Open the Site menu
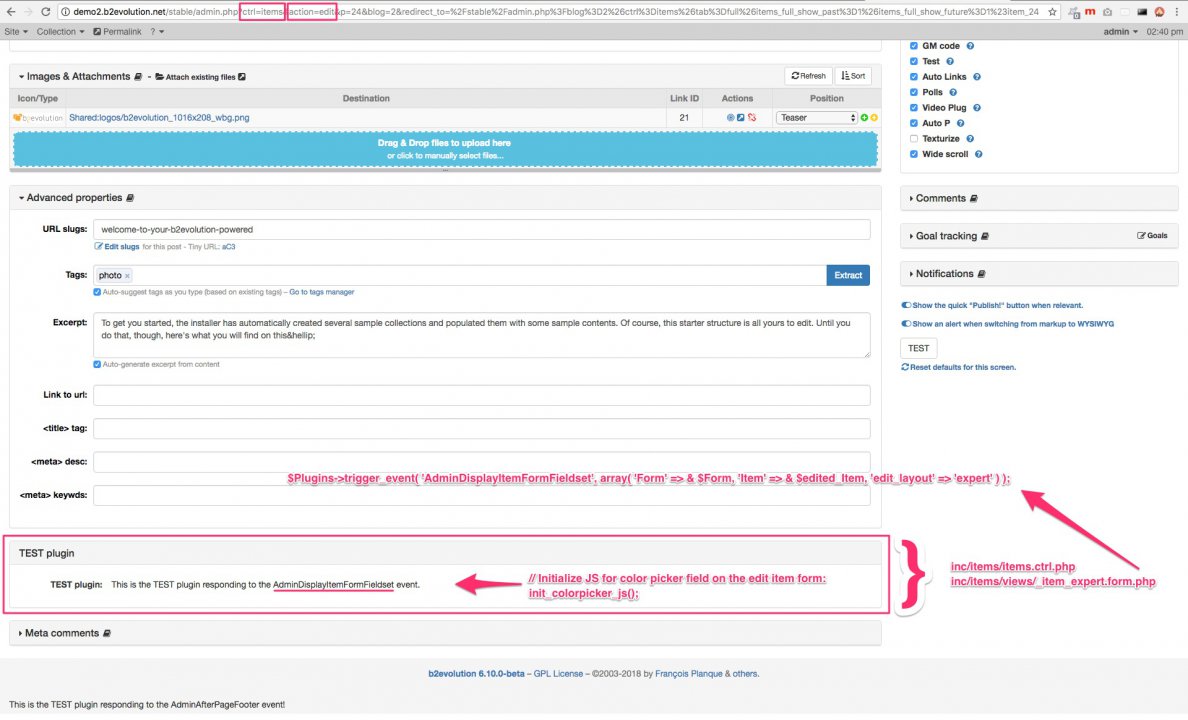 pos(16,32)
